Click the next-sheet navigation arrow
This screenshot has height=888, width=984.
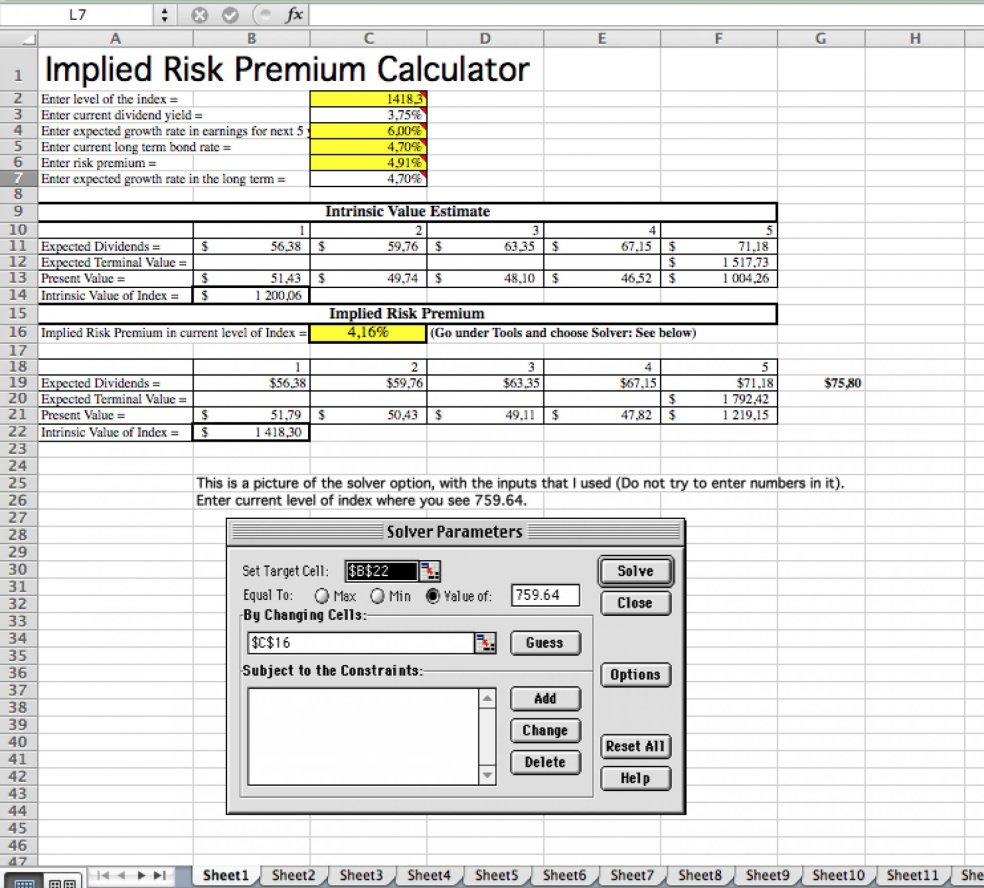tap(142, 875)
